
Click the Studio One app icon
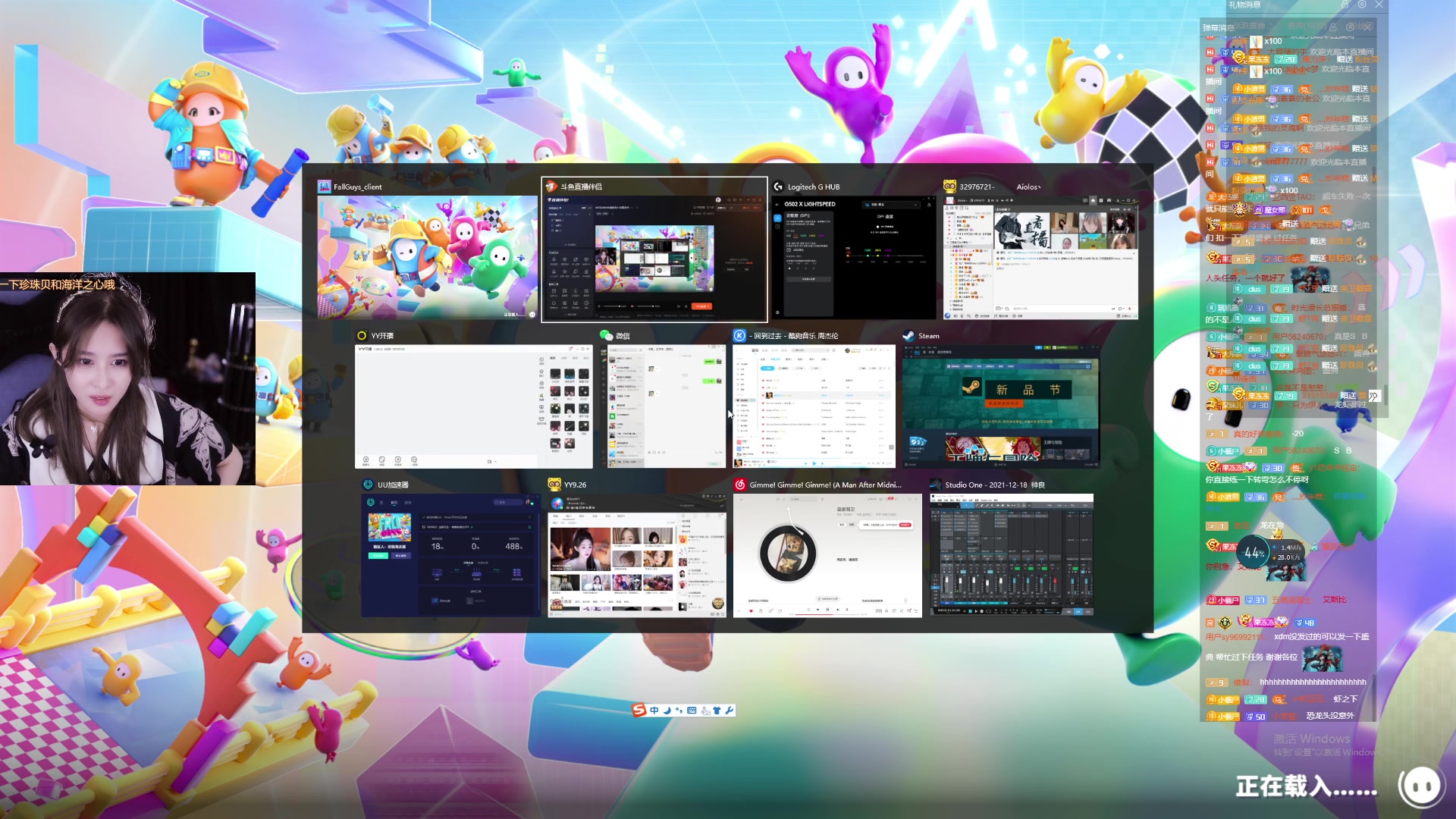coord(936,485)
